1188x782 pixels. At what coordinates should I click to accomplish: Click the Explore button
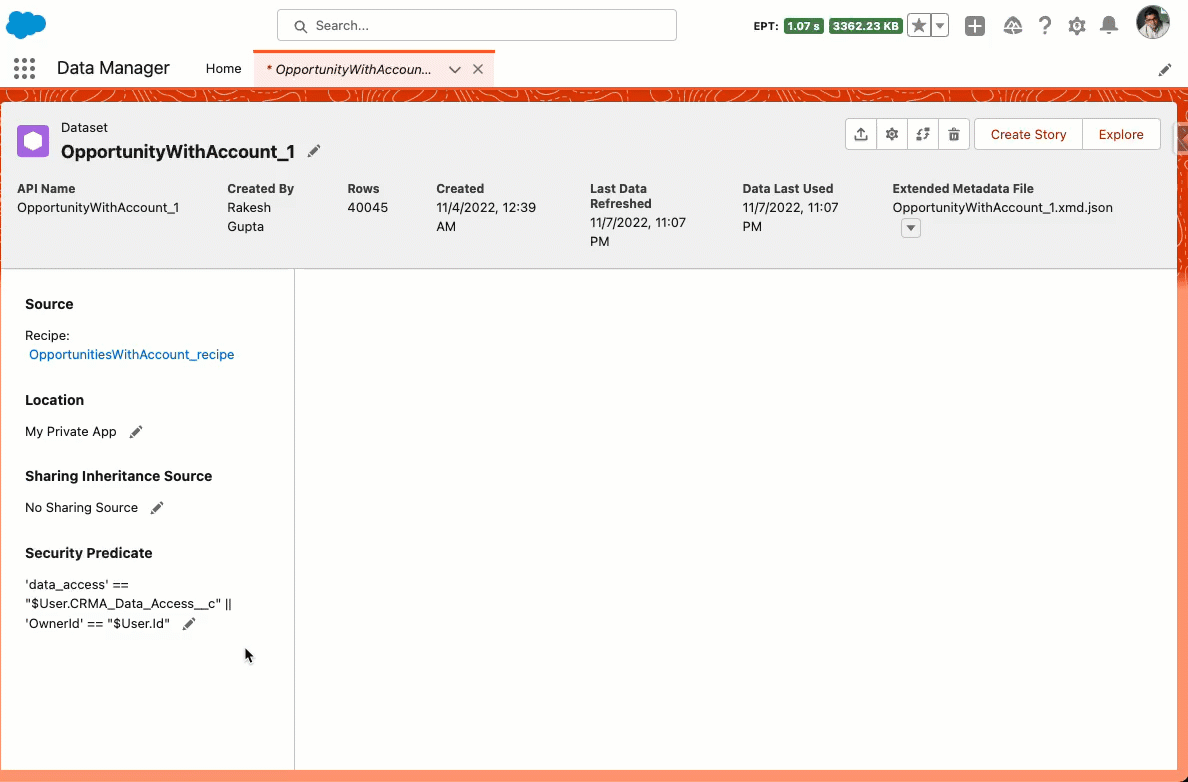point(1120,134)
